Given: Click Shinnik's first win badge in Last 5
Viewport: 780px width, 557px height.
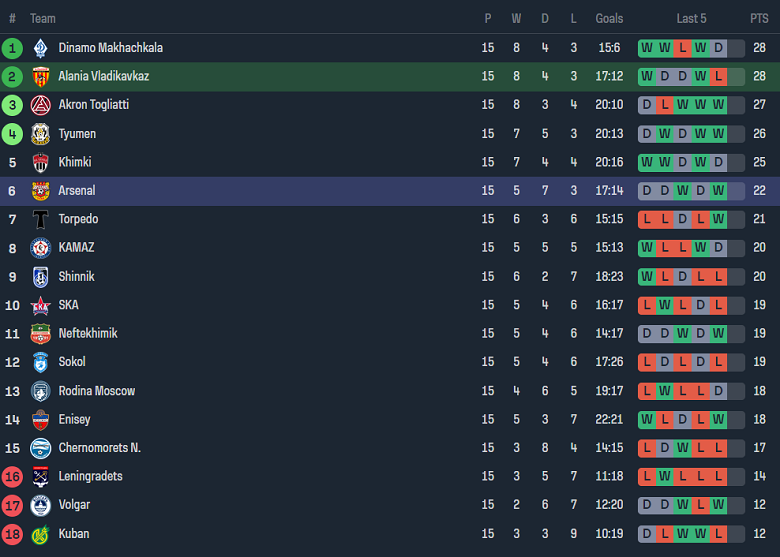Looking at the screenshot, I should point(646,277).
